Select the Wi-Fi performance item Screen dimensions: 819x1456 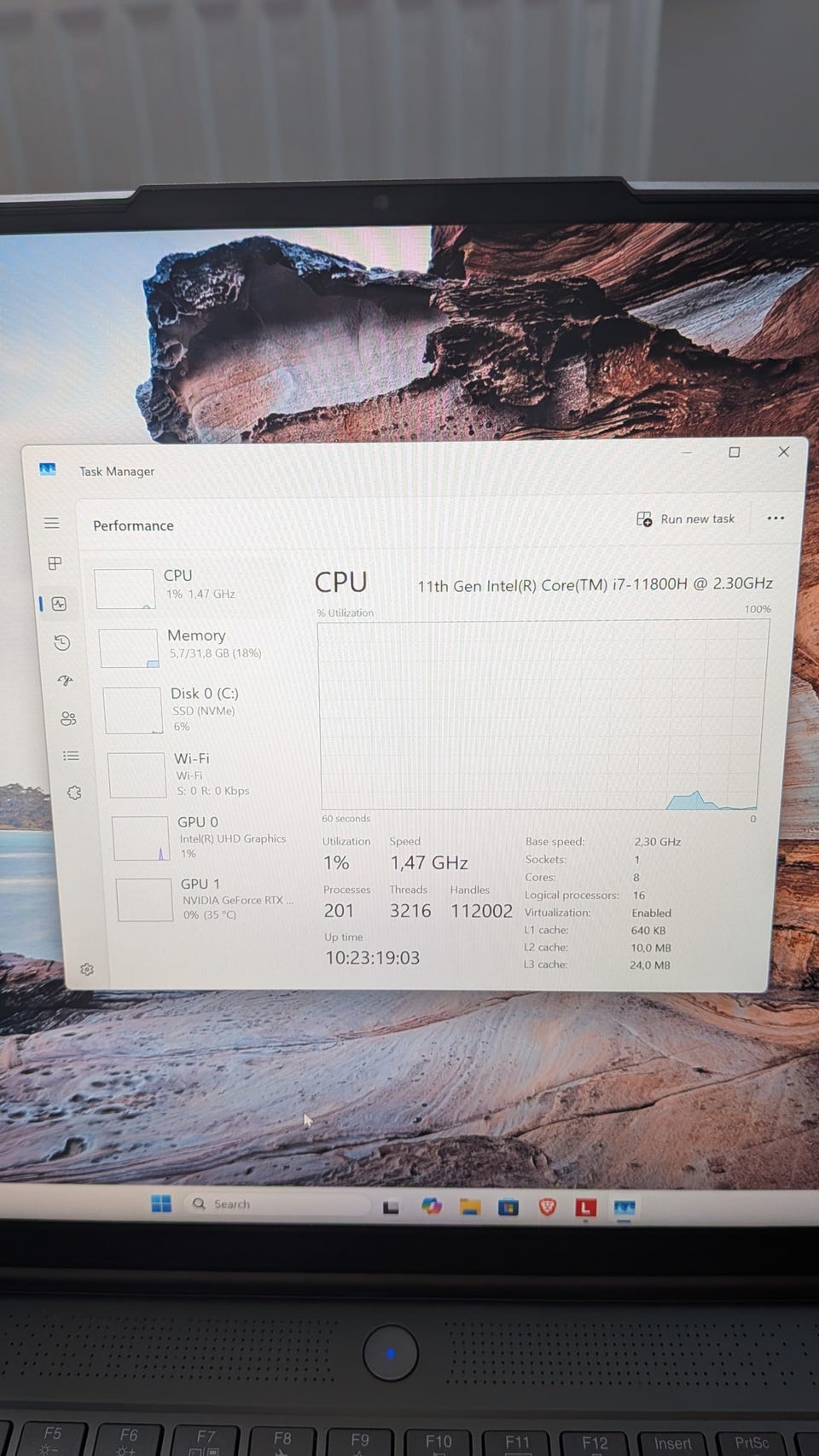(206, 774)
